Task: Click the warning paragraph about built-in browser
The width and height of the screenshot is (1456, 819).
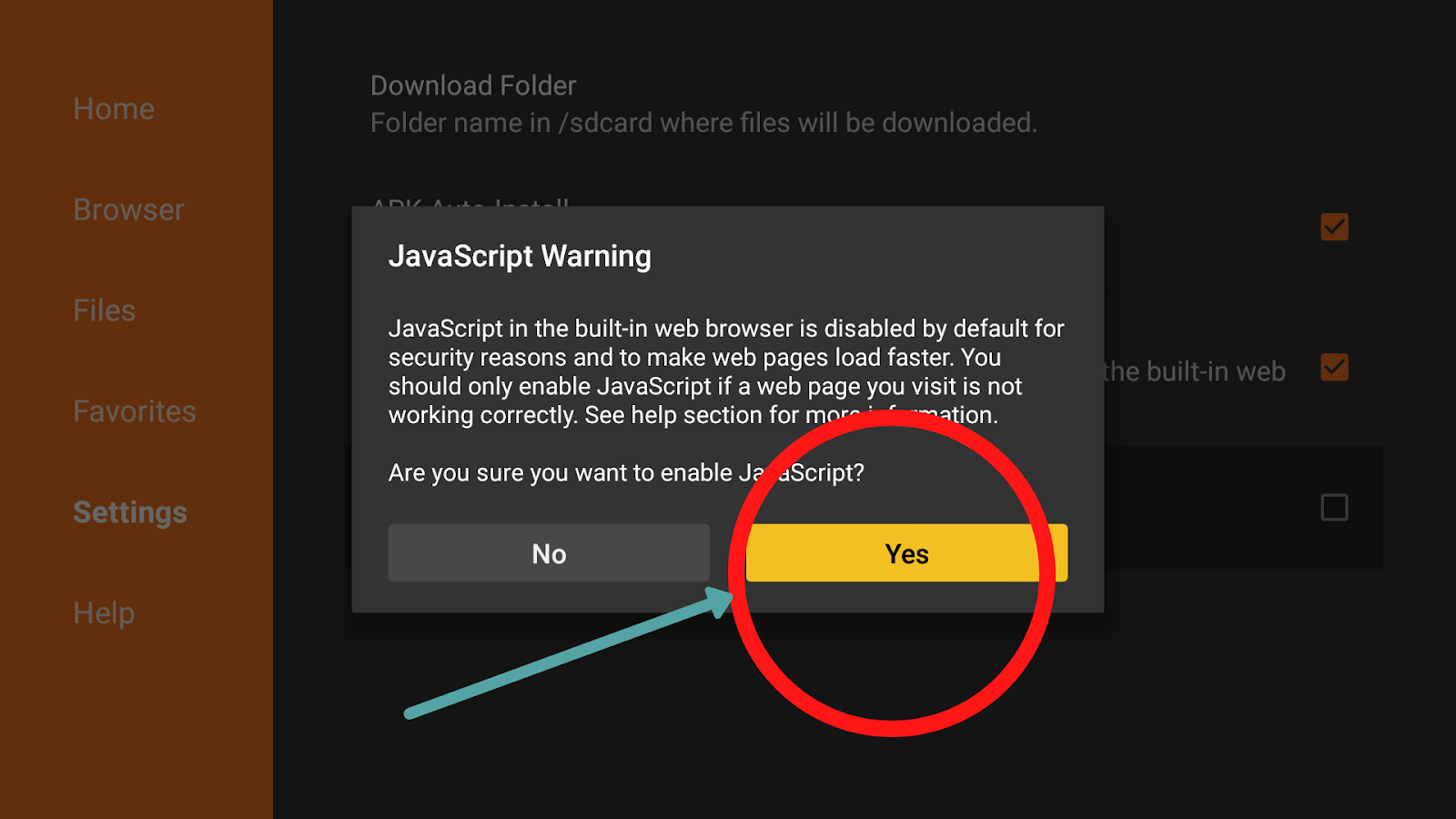Action: 726,371
